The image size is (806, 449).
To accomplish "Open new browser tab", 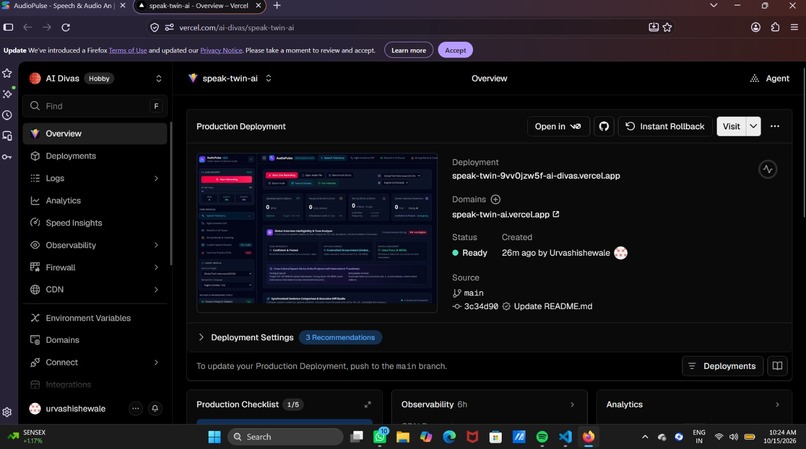I will [277, 6].
